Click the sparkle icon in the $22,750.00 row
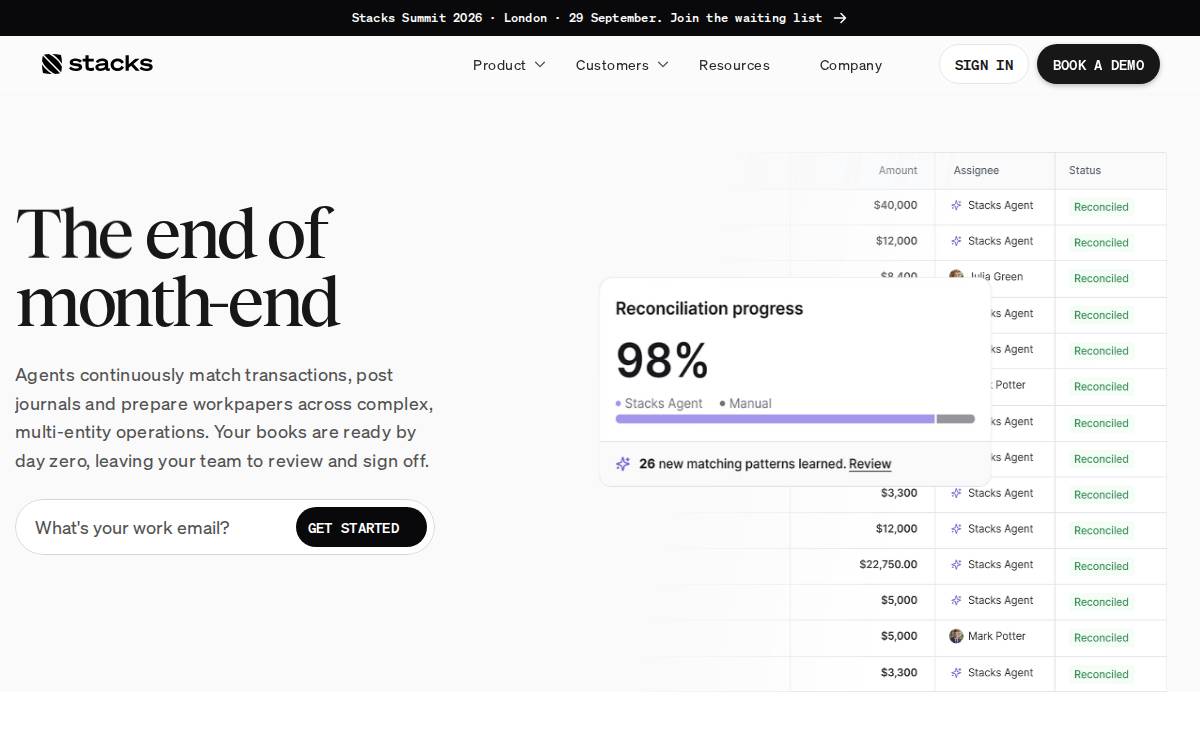1200x750 pixels. point(956,564)
